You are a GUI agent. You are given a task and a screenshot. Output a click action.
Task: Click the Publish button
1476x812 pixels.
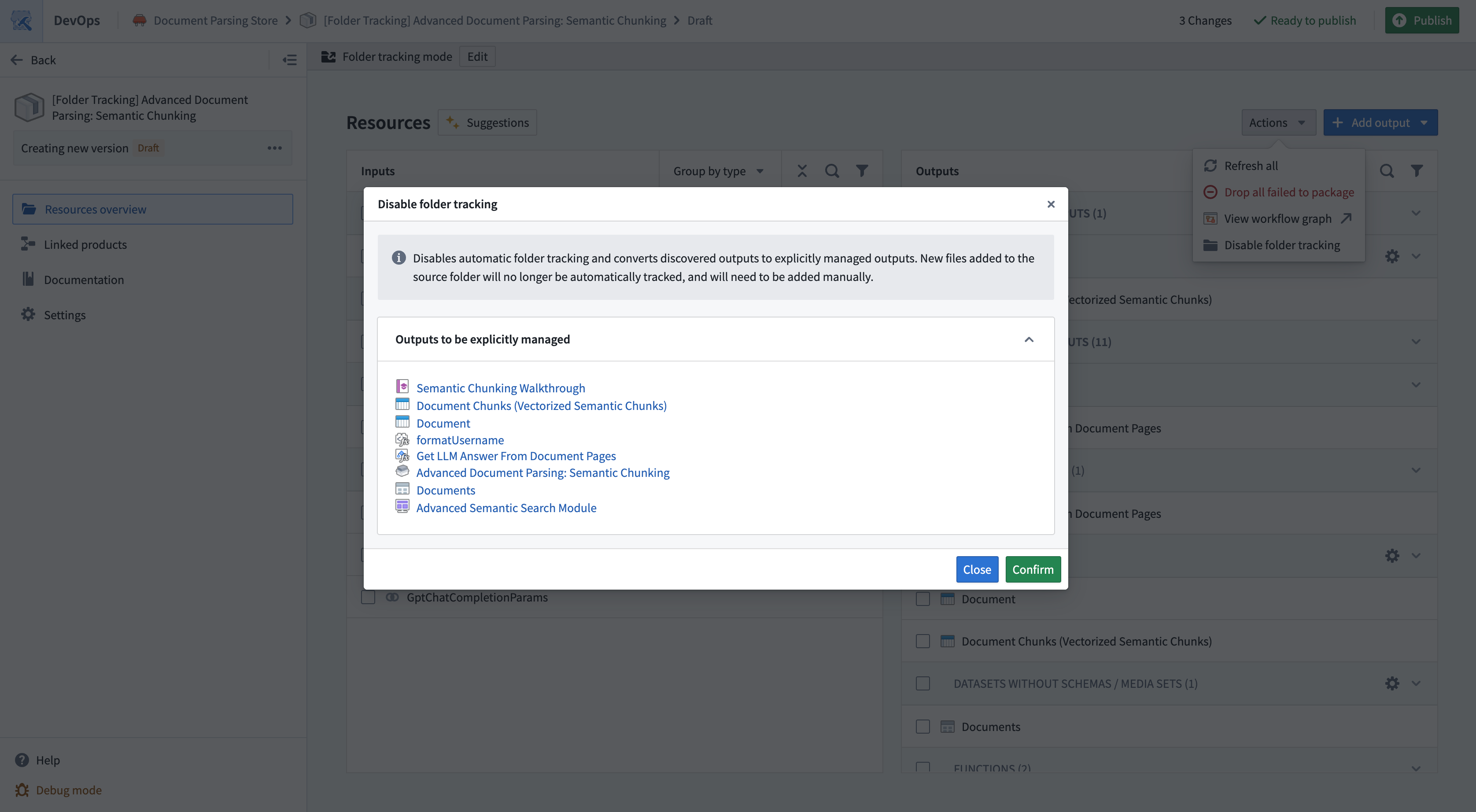(x=1421, y=21)
